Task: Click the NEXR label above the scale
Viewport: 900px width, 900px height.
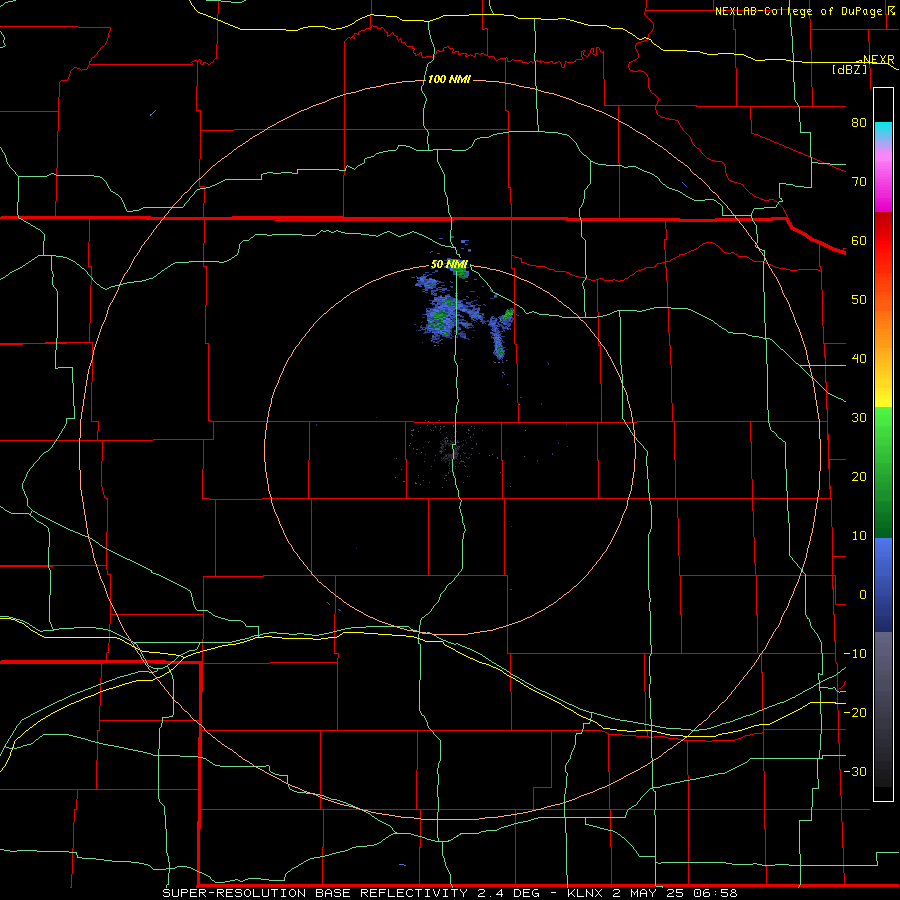Action: coord(879,59)
